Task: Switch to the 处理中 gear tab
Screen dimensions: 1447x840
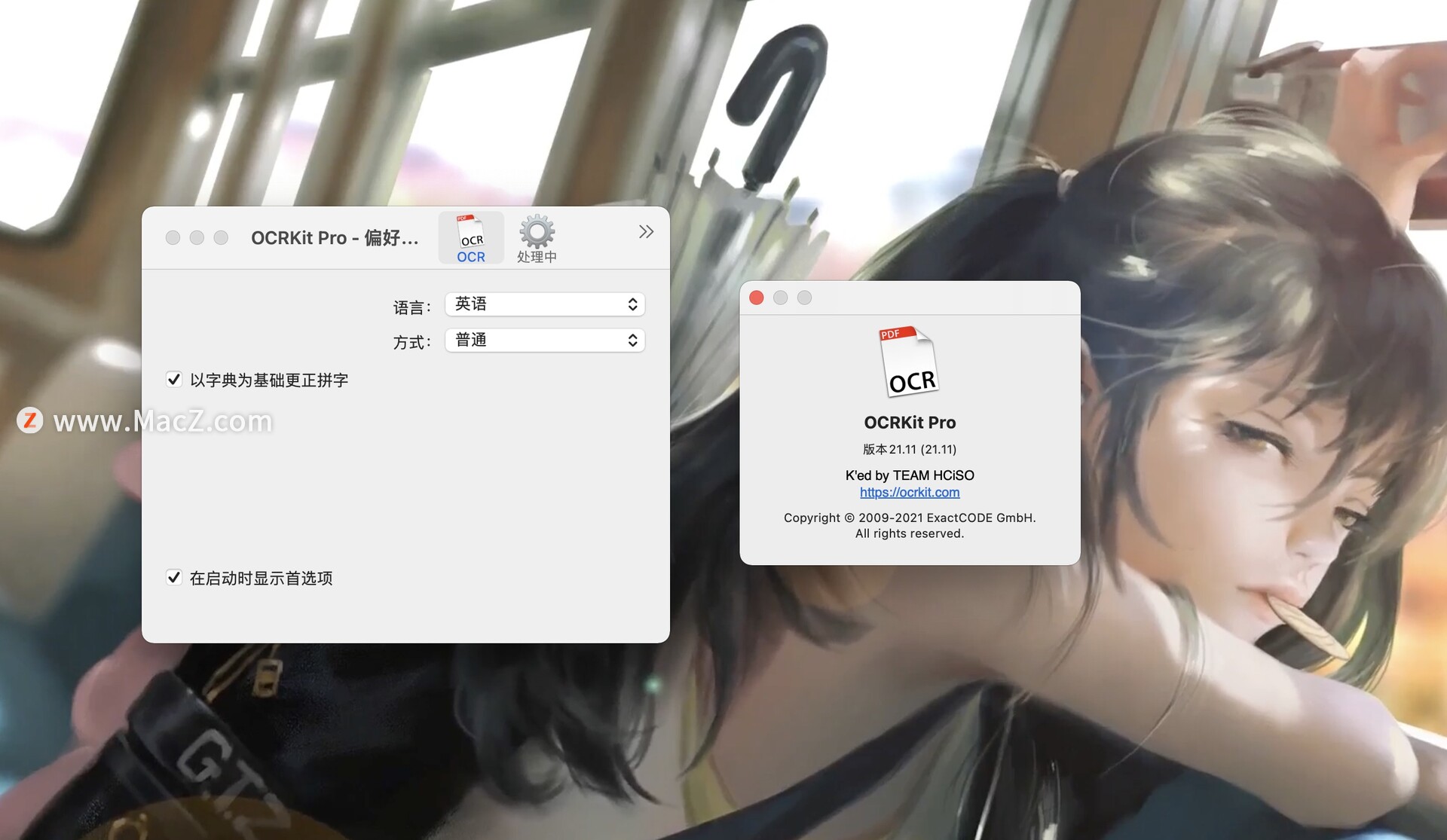Action: tap(537, 238)
